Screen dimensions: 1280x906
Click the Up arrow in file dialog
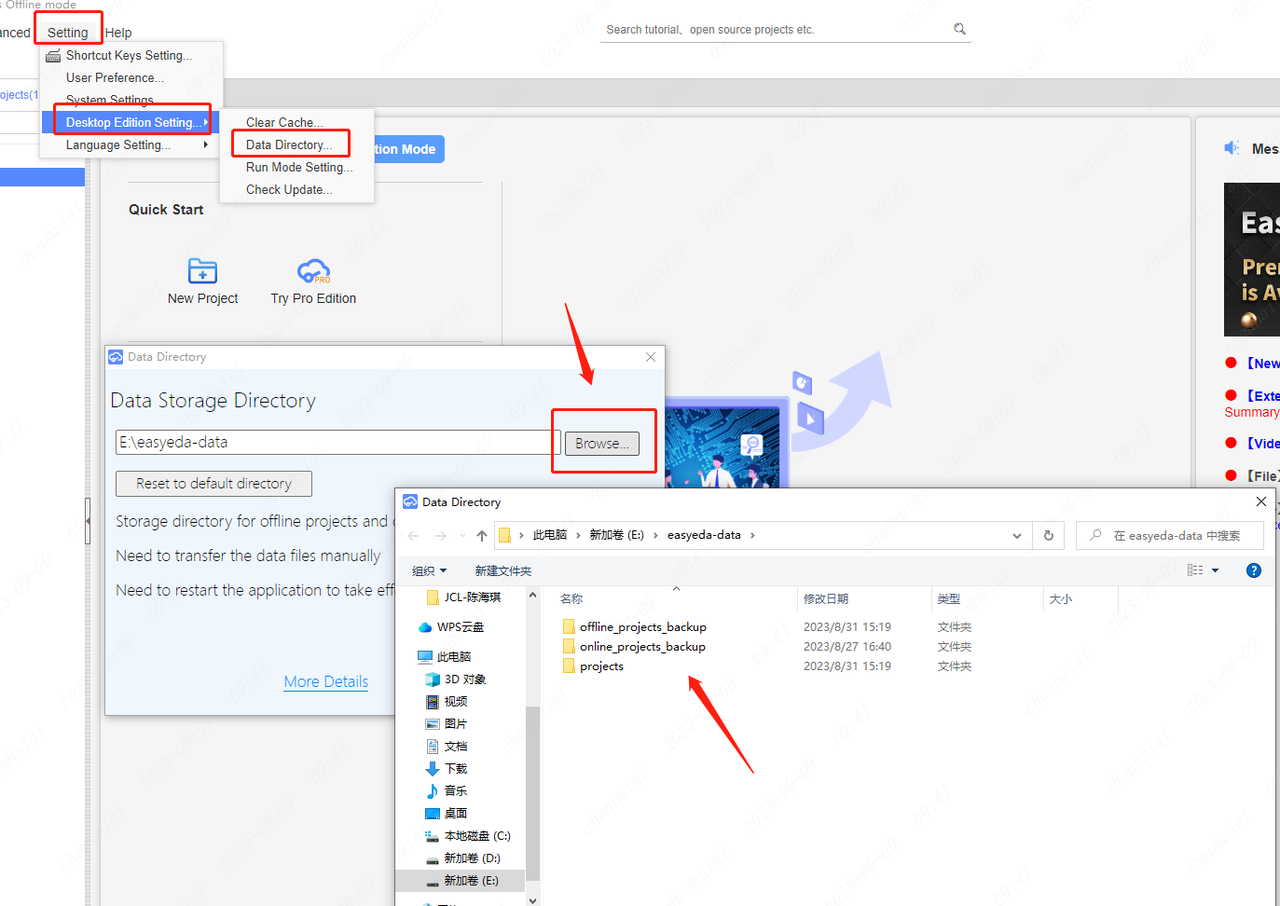pyautogui.click(x=482, y=535)
